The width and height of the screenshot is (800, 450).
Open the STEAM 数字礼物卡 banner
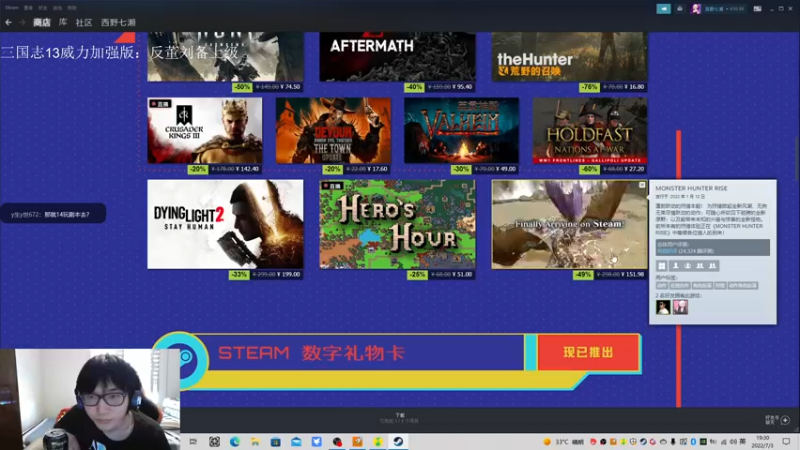[398, 360]
